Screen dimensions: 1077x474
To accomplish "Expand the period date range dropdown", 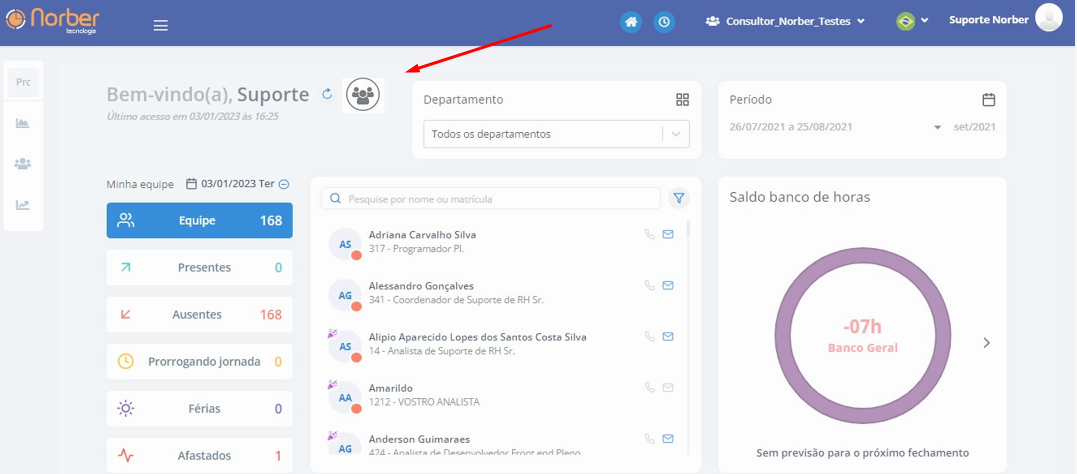I will point(937,127).
